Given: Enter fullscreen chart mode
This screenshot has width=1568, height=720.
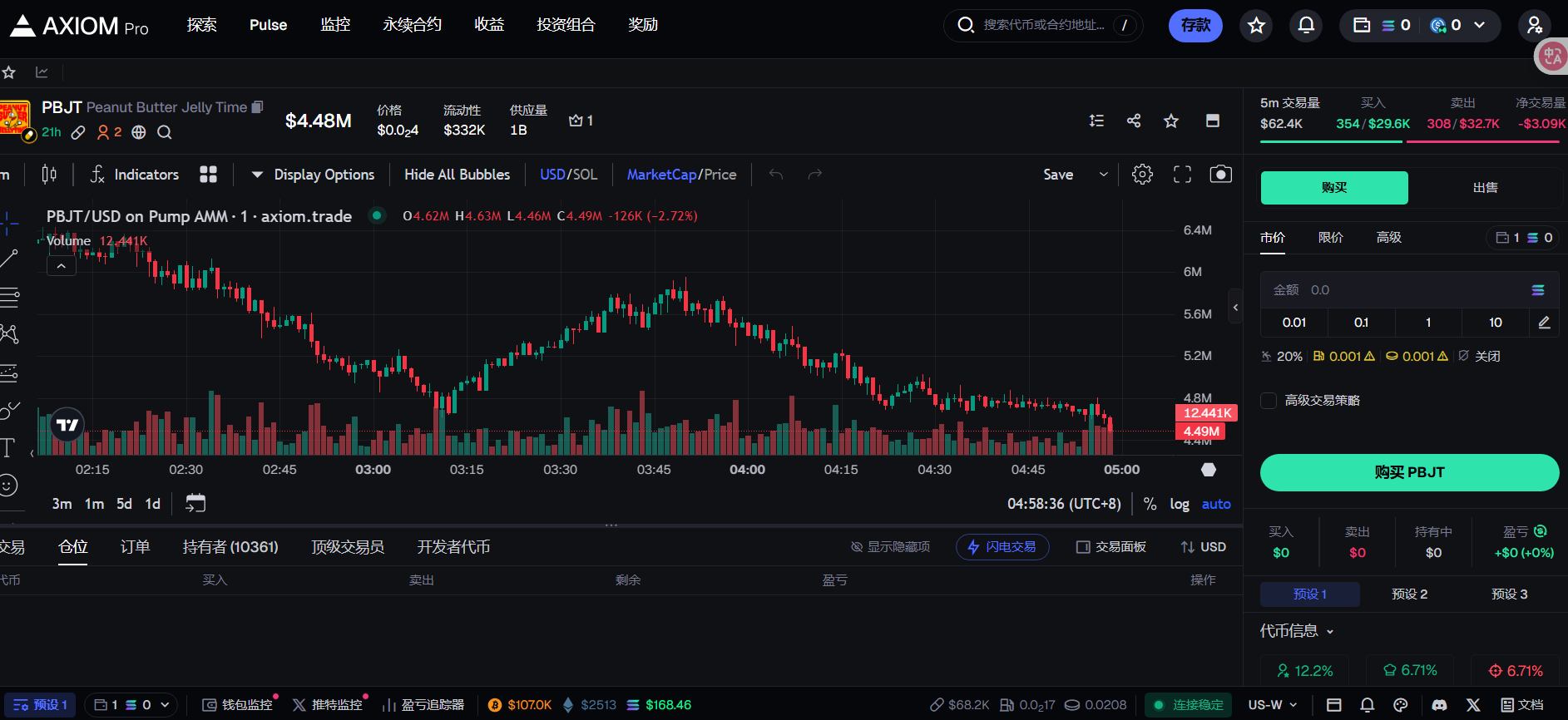Looking at the screenshot, I should [1182, 175].
